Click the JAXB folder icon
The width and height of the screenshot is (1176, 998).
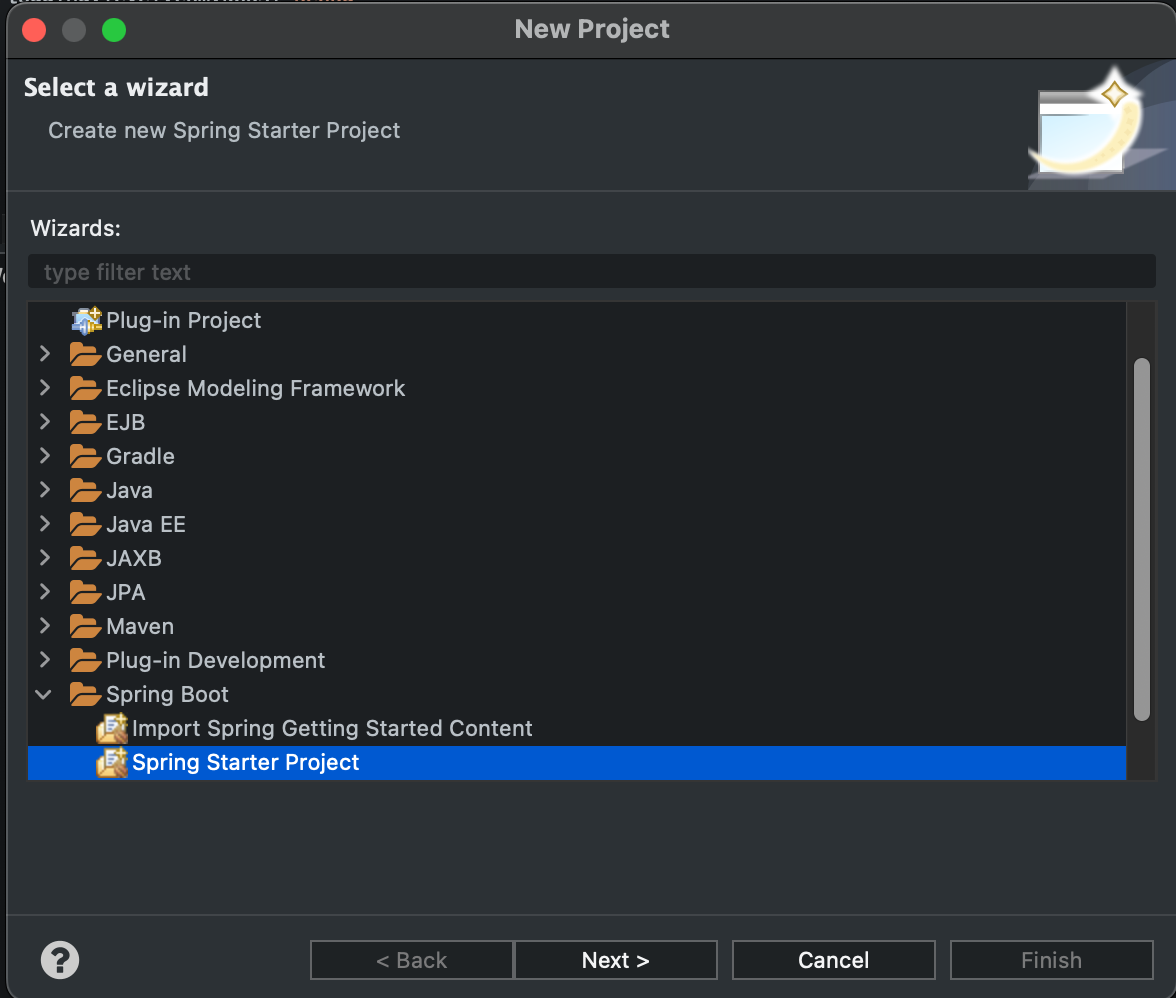pyautogui.click(x=85, y=558)
